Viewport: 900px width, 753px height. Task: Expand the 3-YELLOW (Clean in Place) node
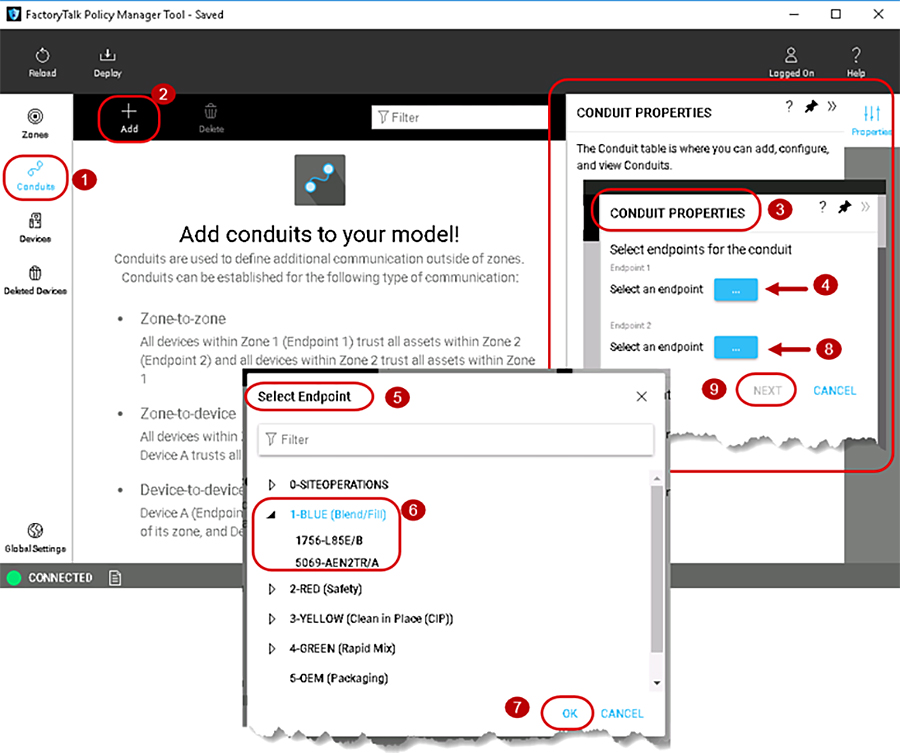coord(272,619)
